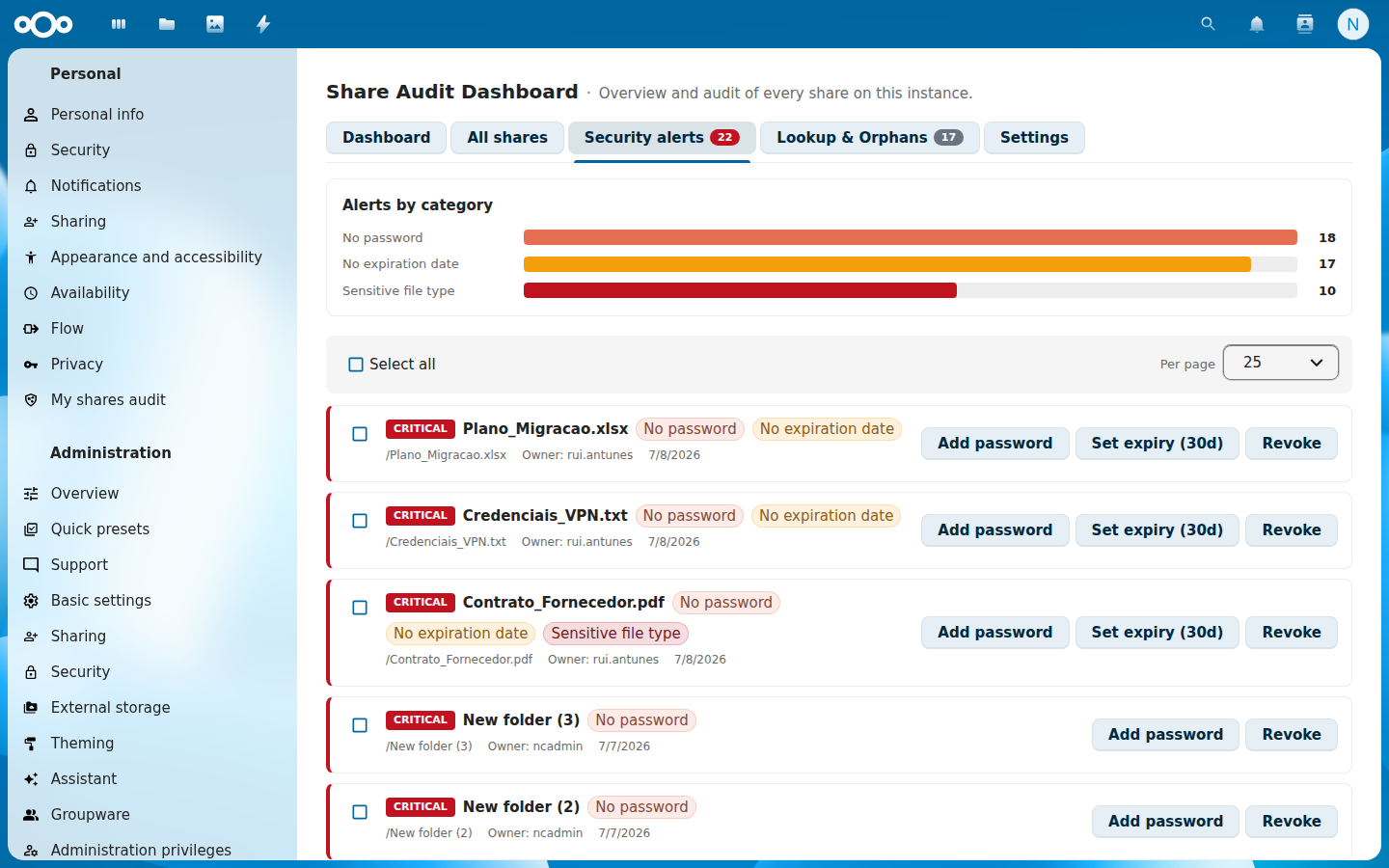Check the Credenciais_VPN.txt row checkbox
Image resolution: width=1389 pixels, height=868 pixels.
360,521
